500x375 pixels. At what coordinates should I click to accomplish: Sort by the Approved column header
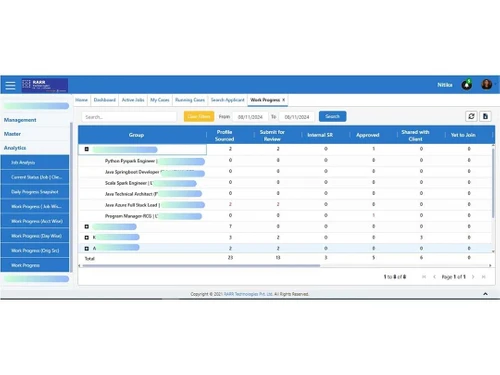[x=368, y=135]
